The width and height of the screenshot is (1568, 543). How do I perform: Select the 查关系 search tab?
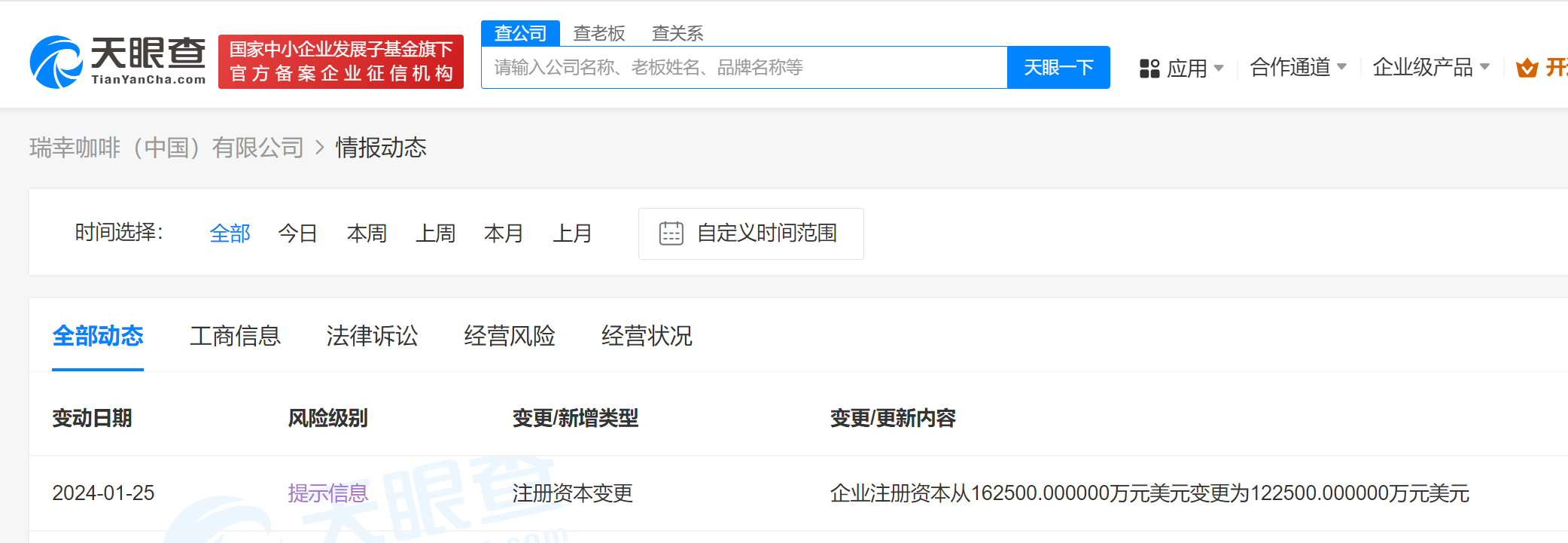coord(677,33)
